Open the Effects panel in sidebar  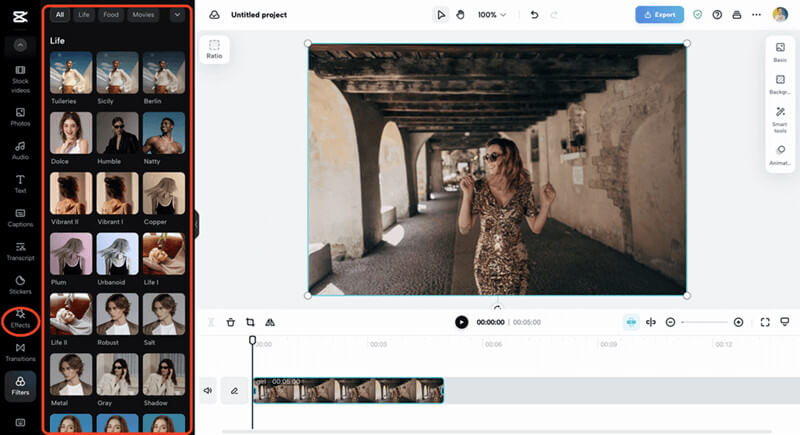20,319
